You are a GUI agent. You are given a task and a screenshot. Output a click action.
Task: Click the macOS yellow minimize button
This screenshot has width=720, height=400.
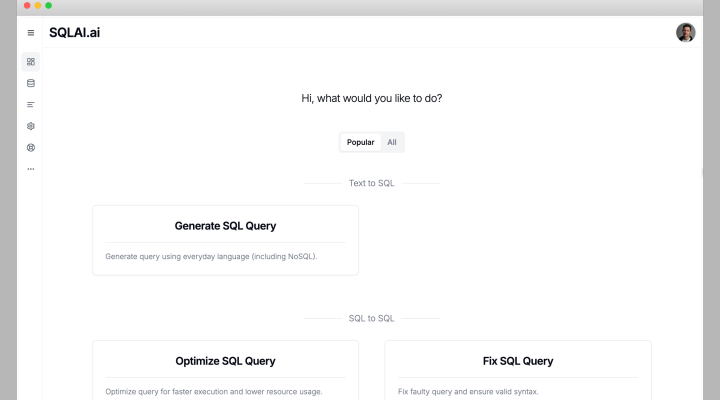(37, 6)
